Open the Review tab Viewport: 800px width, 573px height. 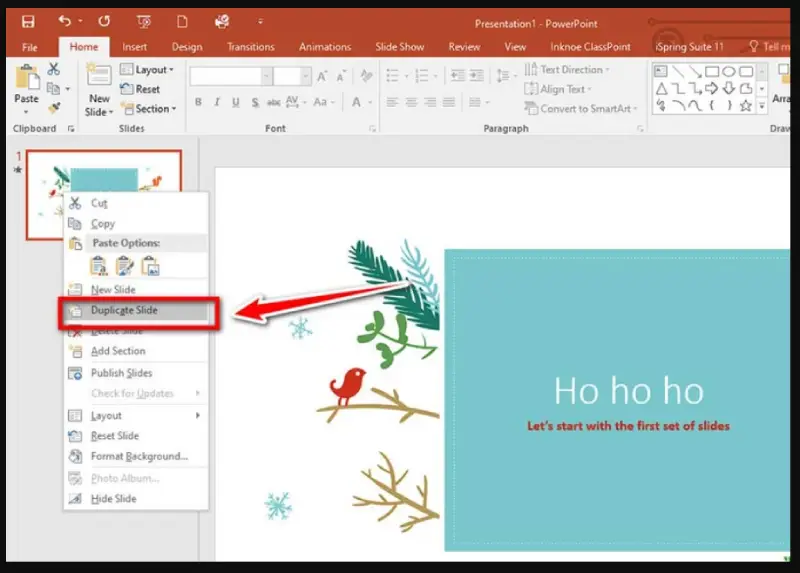[x=464, y=47]
